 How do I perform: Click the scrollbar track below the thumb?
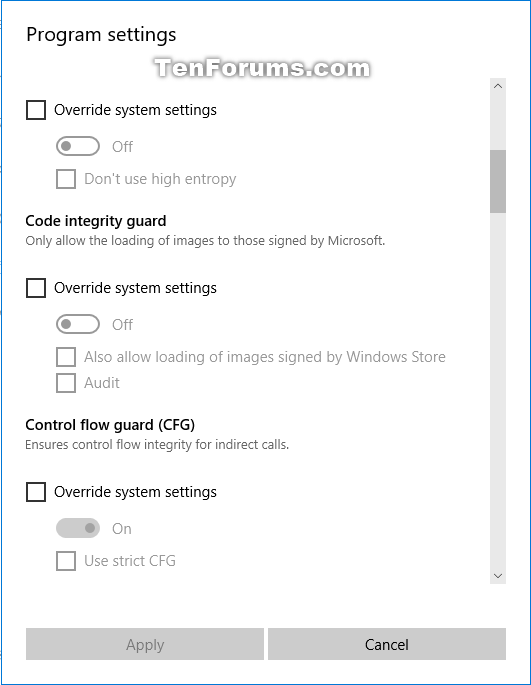498,389
